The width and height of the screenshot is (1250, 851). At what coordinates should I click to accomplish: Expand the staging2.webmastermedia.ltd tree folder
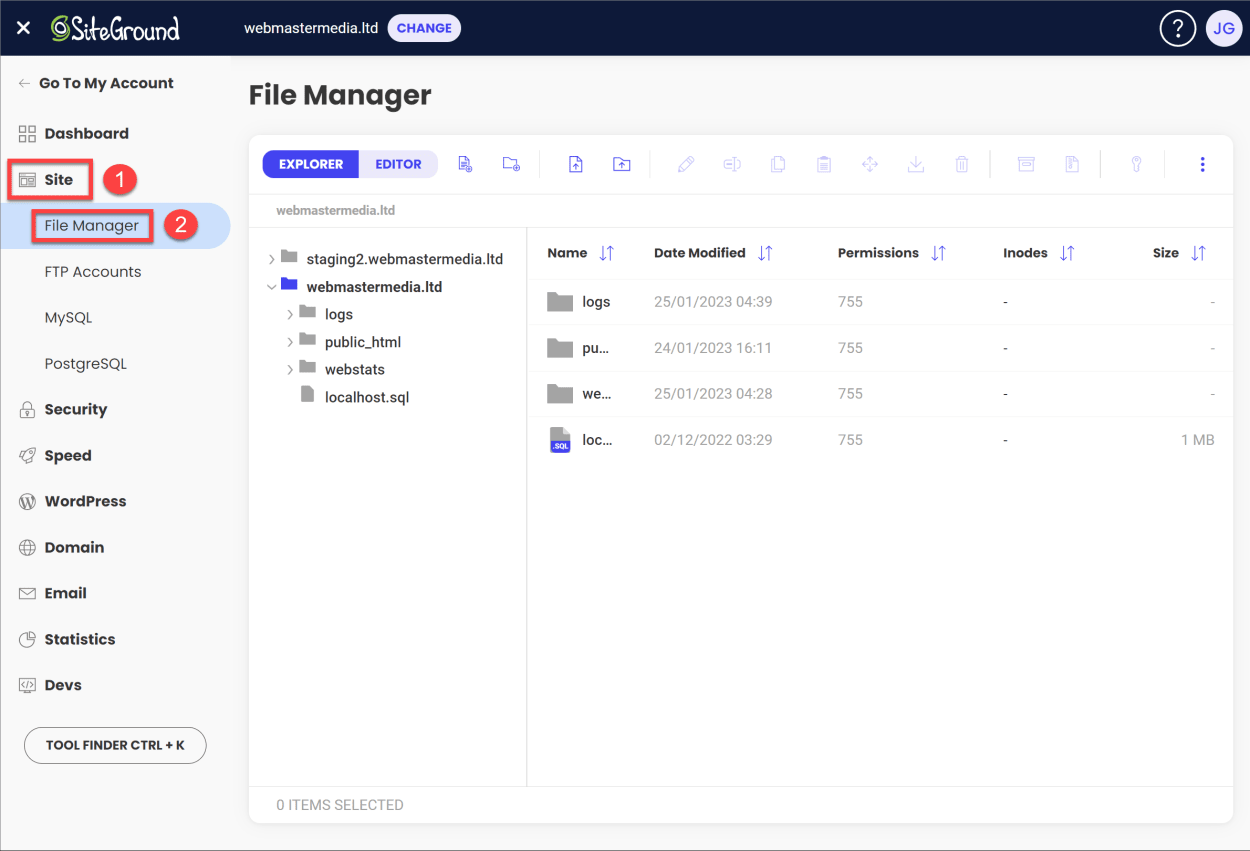pyautogui.click(x=271, y=259)
